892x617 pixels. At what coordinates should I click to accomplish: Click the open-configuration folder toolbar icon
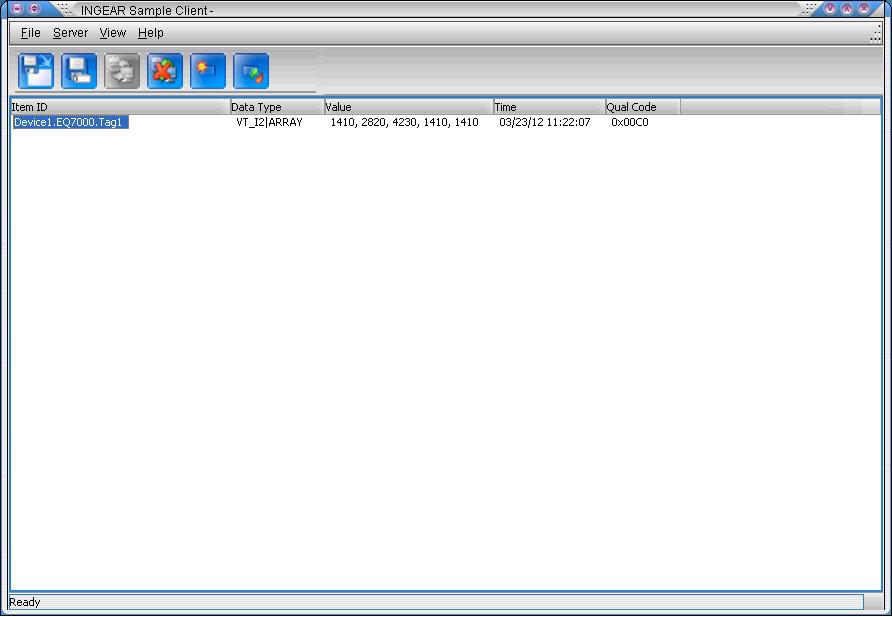click(36, 71)
